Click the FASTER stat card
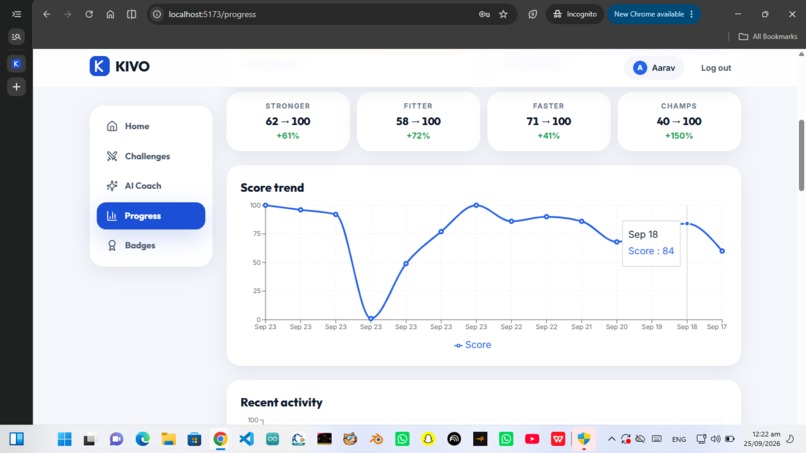The image size is (806, 453). pyautogui.click(x=548, y=121)
